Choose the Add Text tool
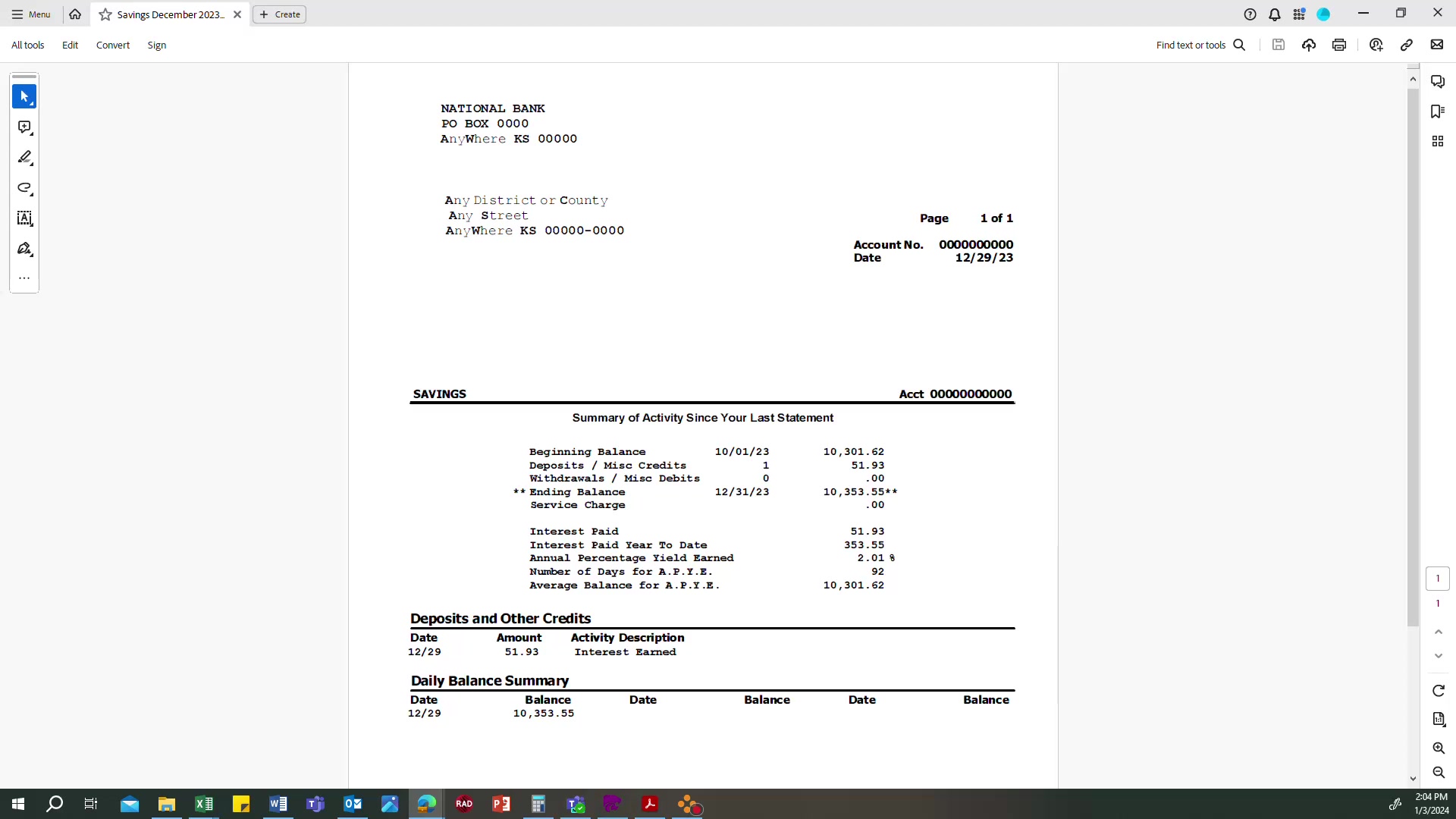 coord(24,218)
